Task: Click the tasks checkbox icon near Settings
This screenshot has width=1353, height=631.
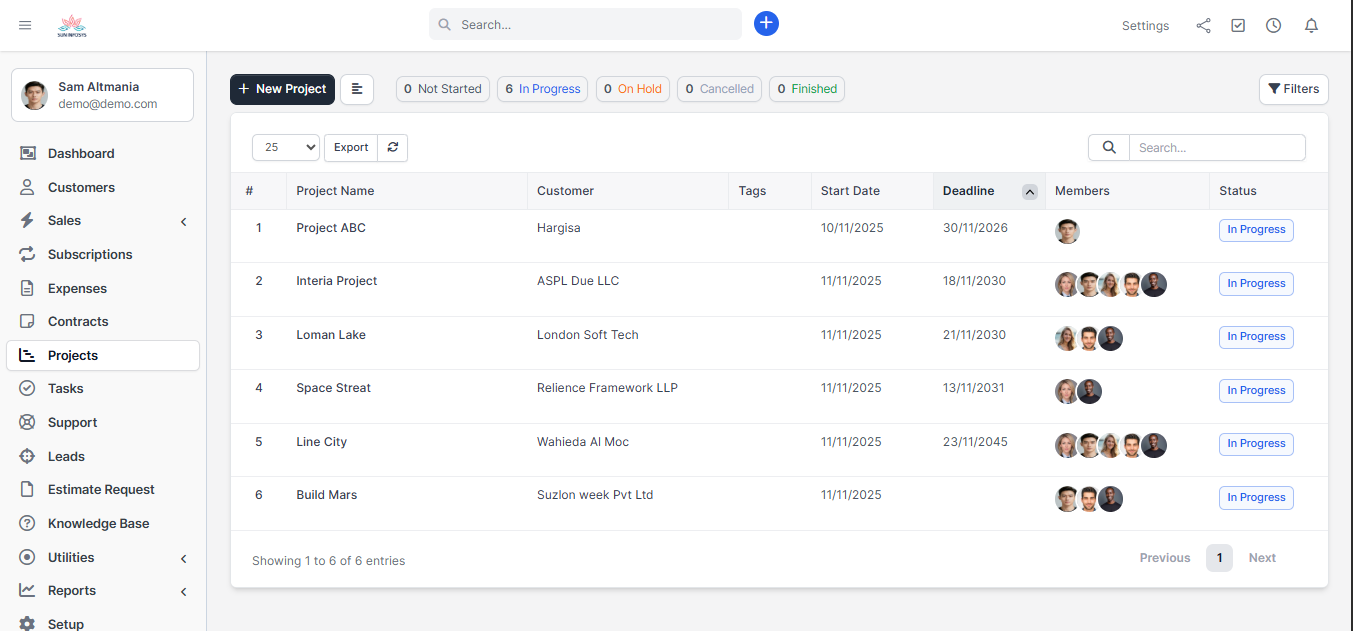Action: point(1238,25)
